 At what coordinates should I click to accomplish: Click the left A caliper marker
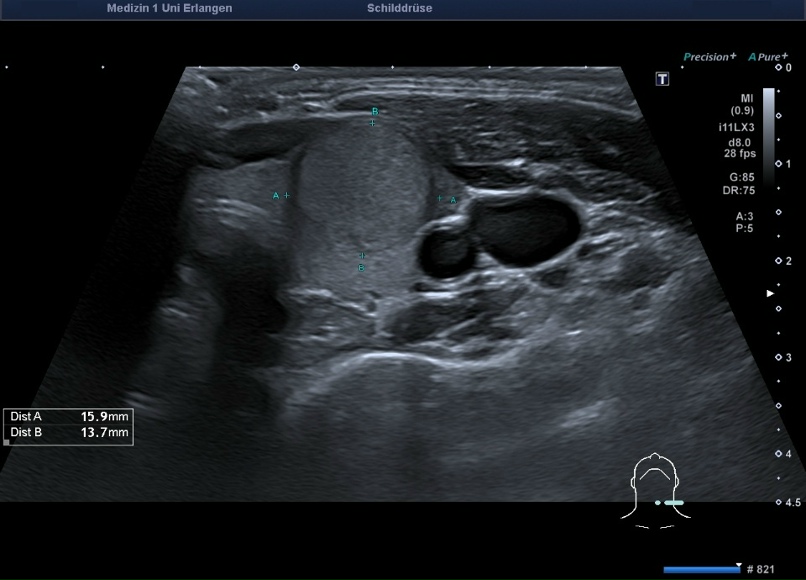[x=287, y=195]
